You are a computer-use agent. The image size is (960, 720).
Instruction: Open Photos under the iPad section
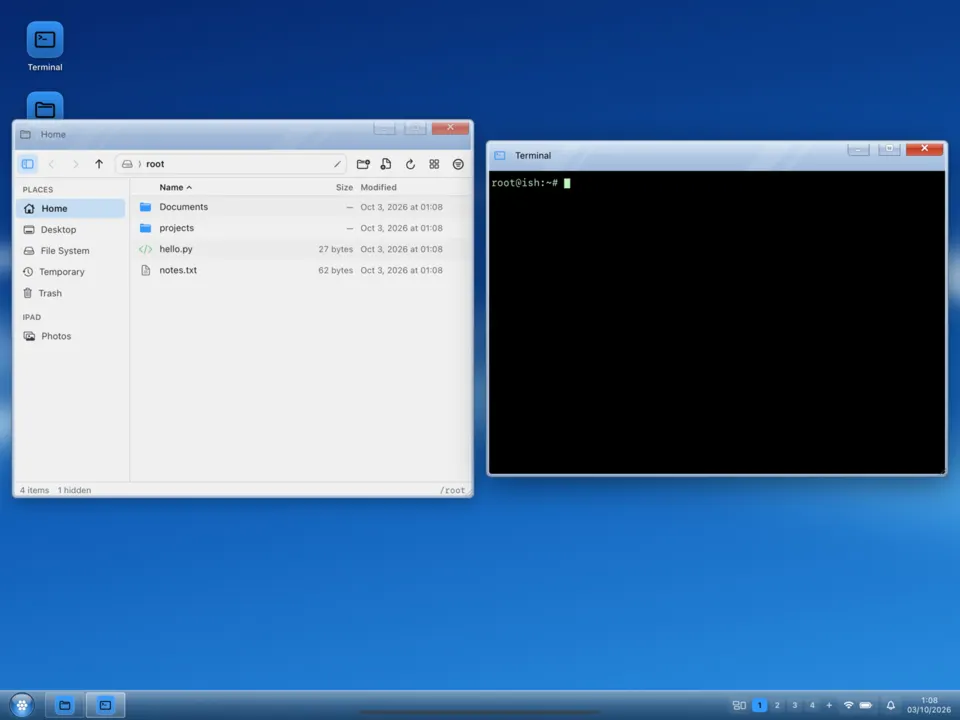[70, 336]
